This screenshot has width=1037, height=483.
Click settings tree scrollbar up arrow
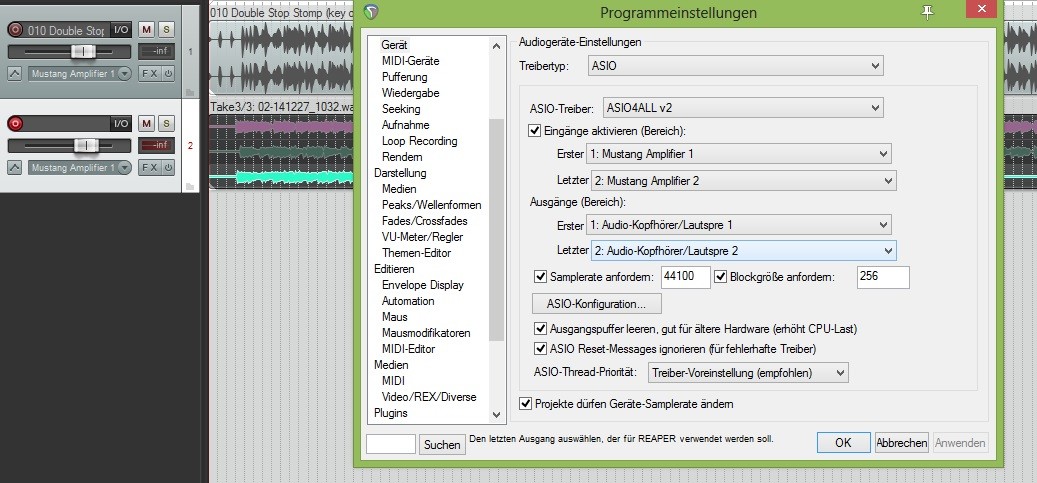point(496,46)
